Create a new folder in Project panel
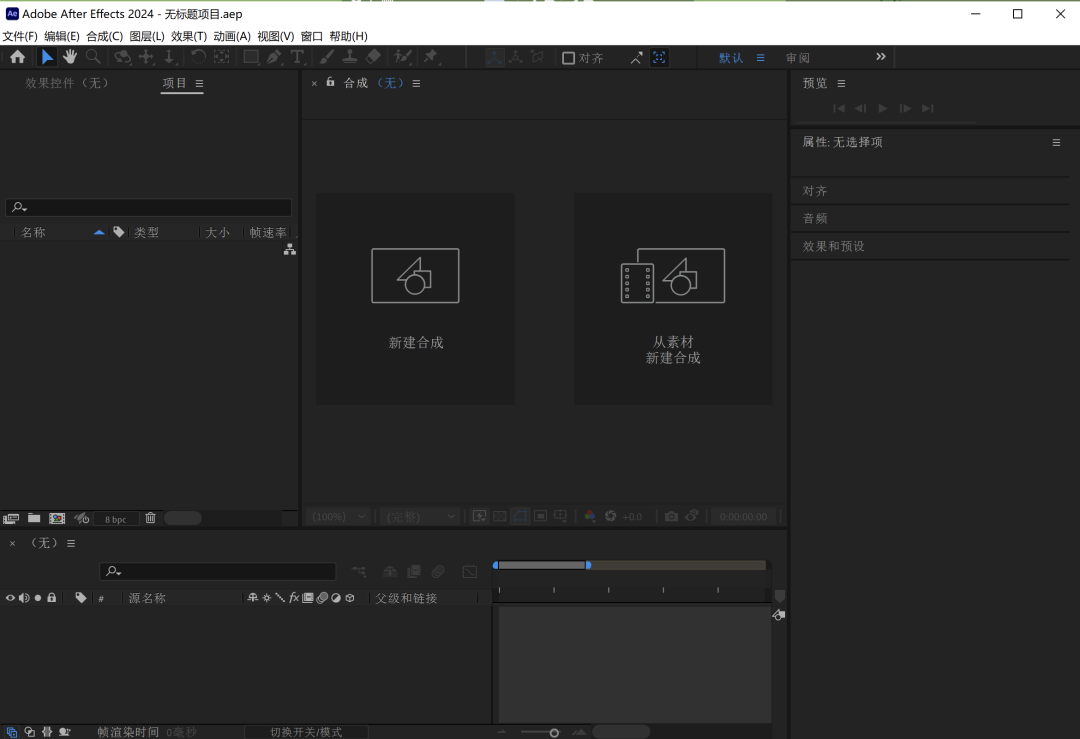The width and height of the screenshot is (1080, 739). point(34,518)
